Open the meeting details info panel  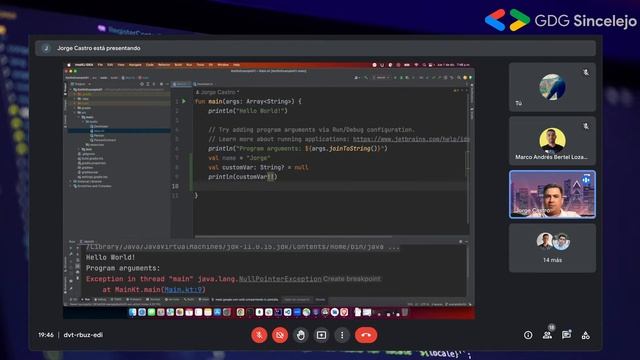(x=528, y=335)
